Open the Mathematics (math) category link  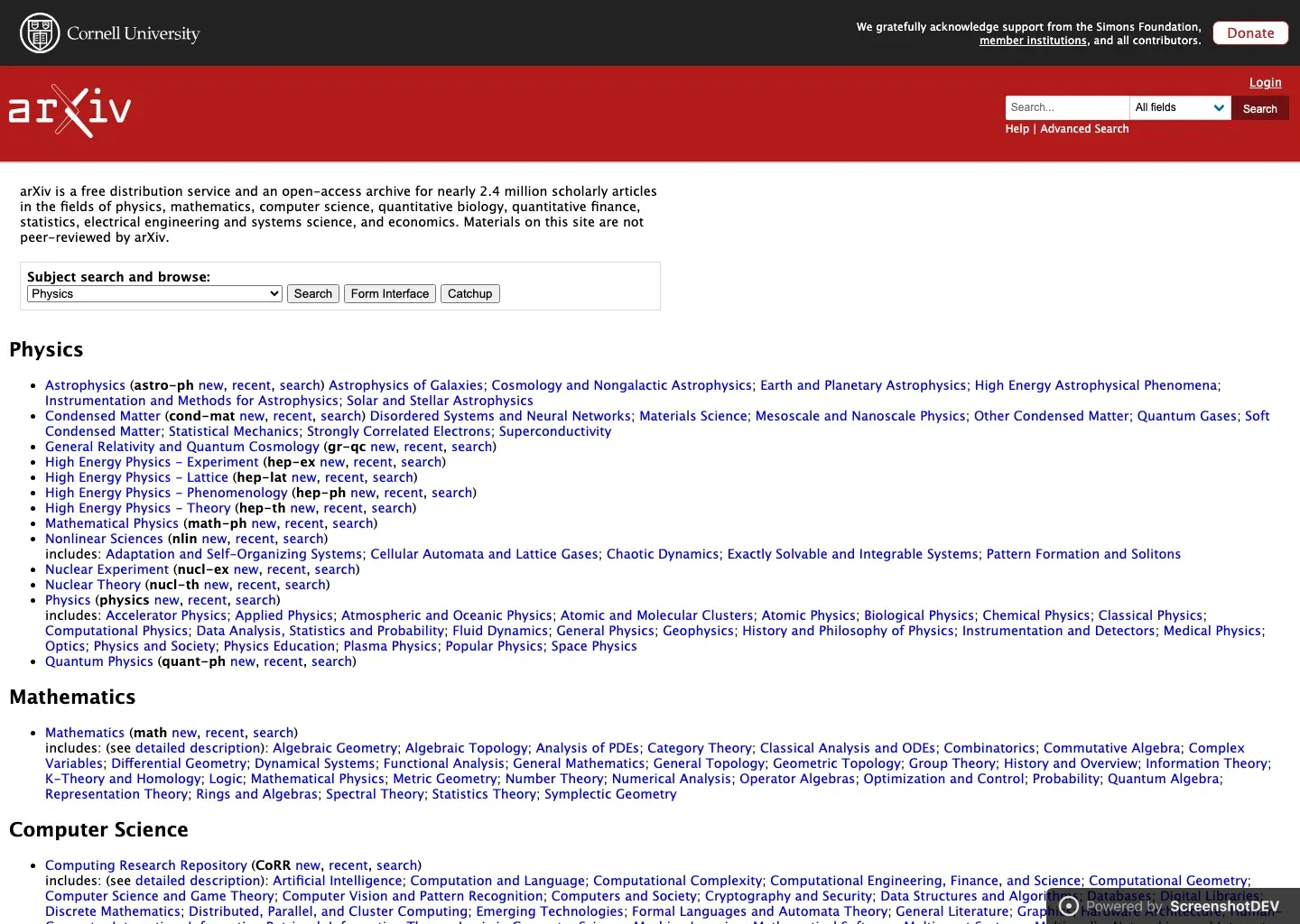click(85, 733)
